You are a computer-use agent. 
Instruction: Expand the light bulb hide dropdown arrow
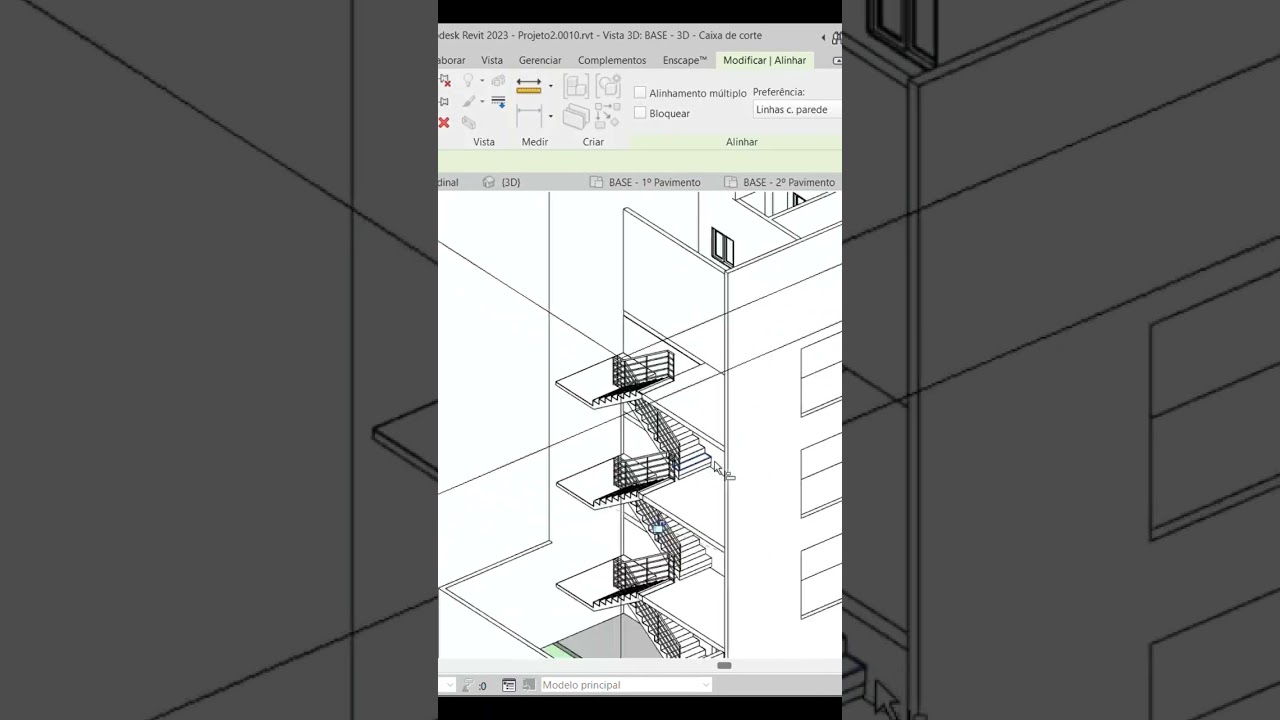[x=482, y=81]
